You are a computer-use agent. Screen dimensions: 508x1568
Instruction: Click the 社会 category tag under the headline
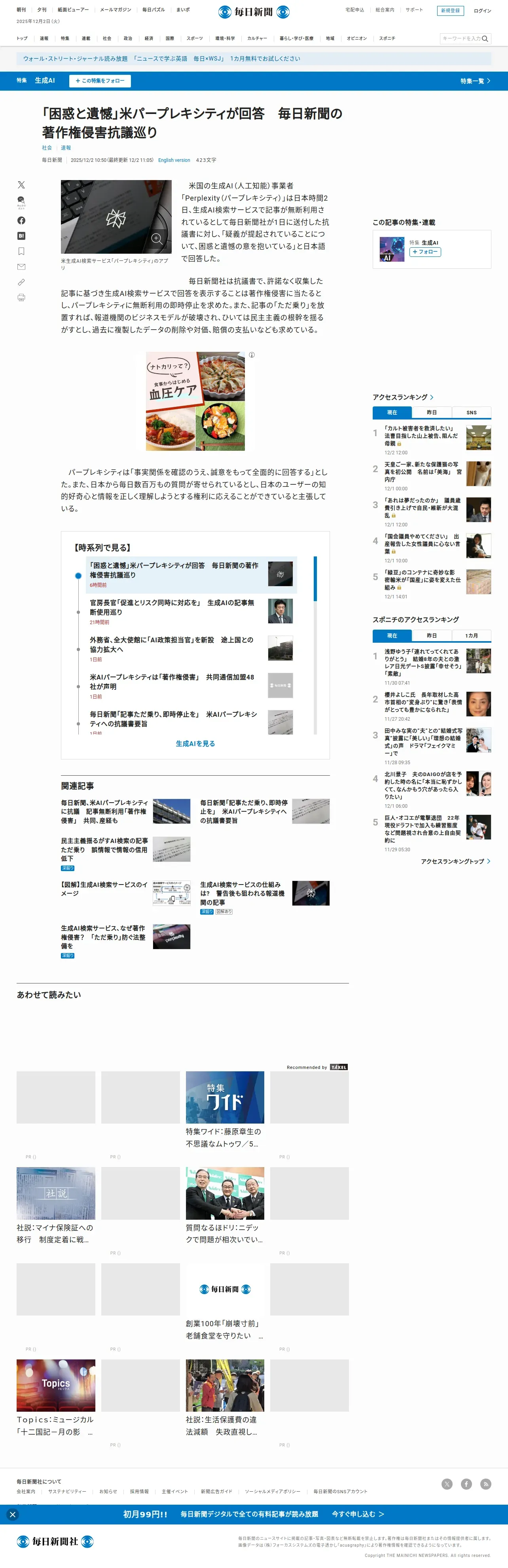(x=47, y=148)
